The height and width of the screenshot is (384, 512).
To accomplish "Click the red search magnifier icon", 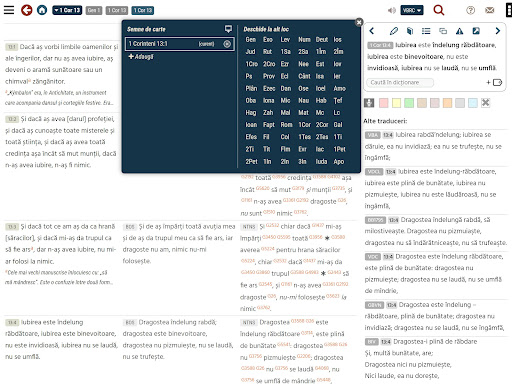I will coord(439,10).
